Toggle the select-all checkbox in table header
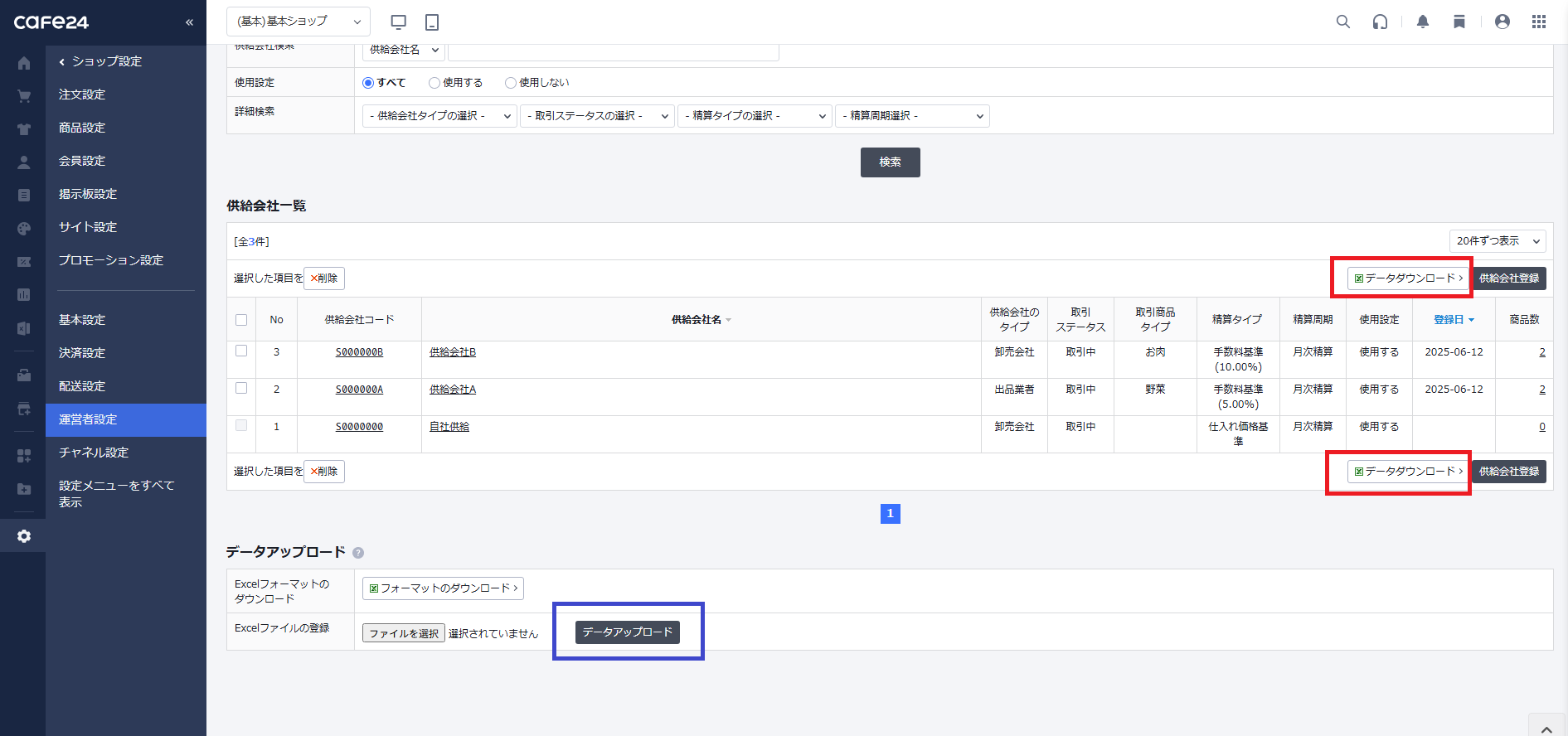The width and height of the screenshot is (1568, 736). 241,320
